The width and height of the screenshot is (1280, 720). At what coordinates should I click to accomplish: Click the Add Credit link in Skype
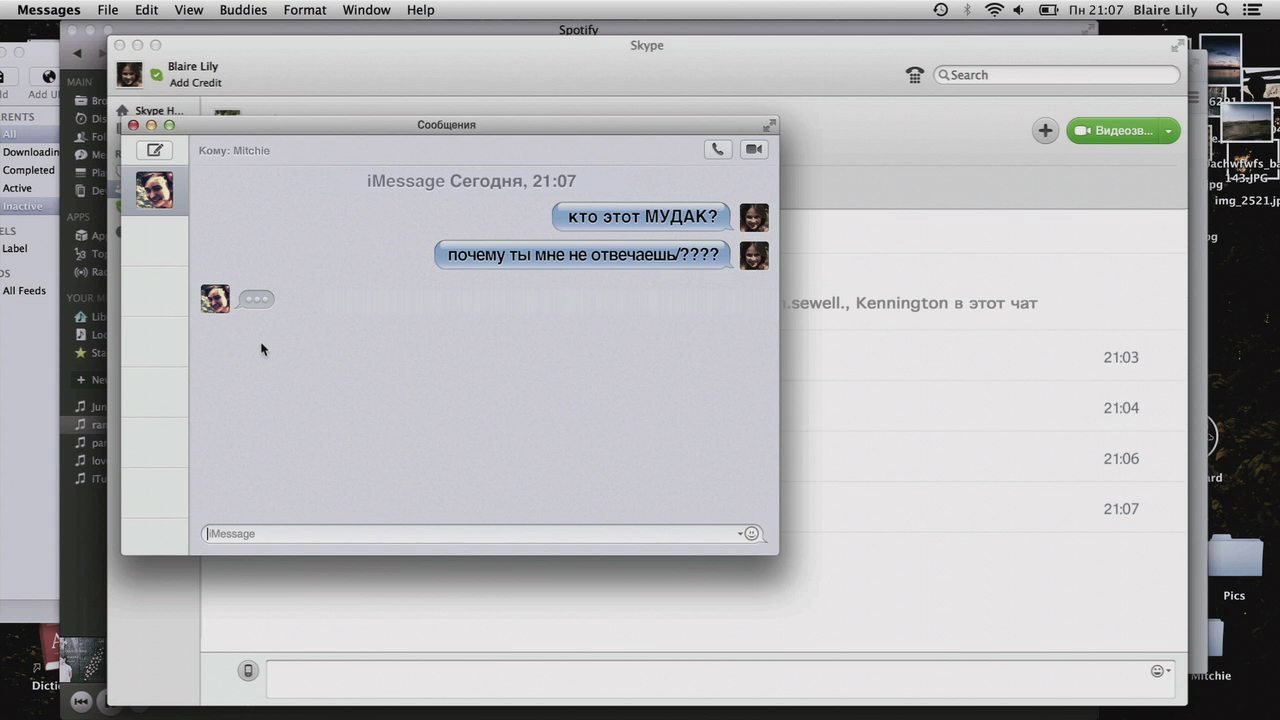[x=195, y=83]
